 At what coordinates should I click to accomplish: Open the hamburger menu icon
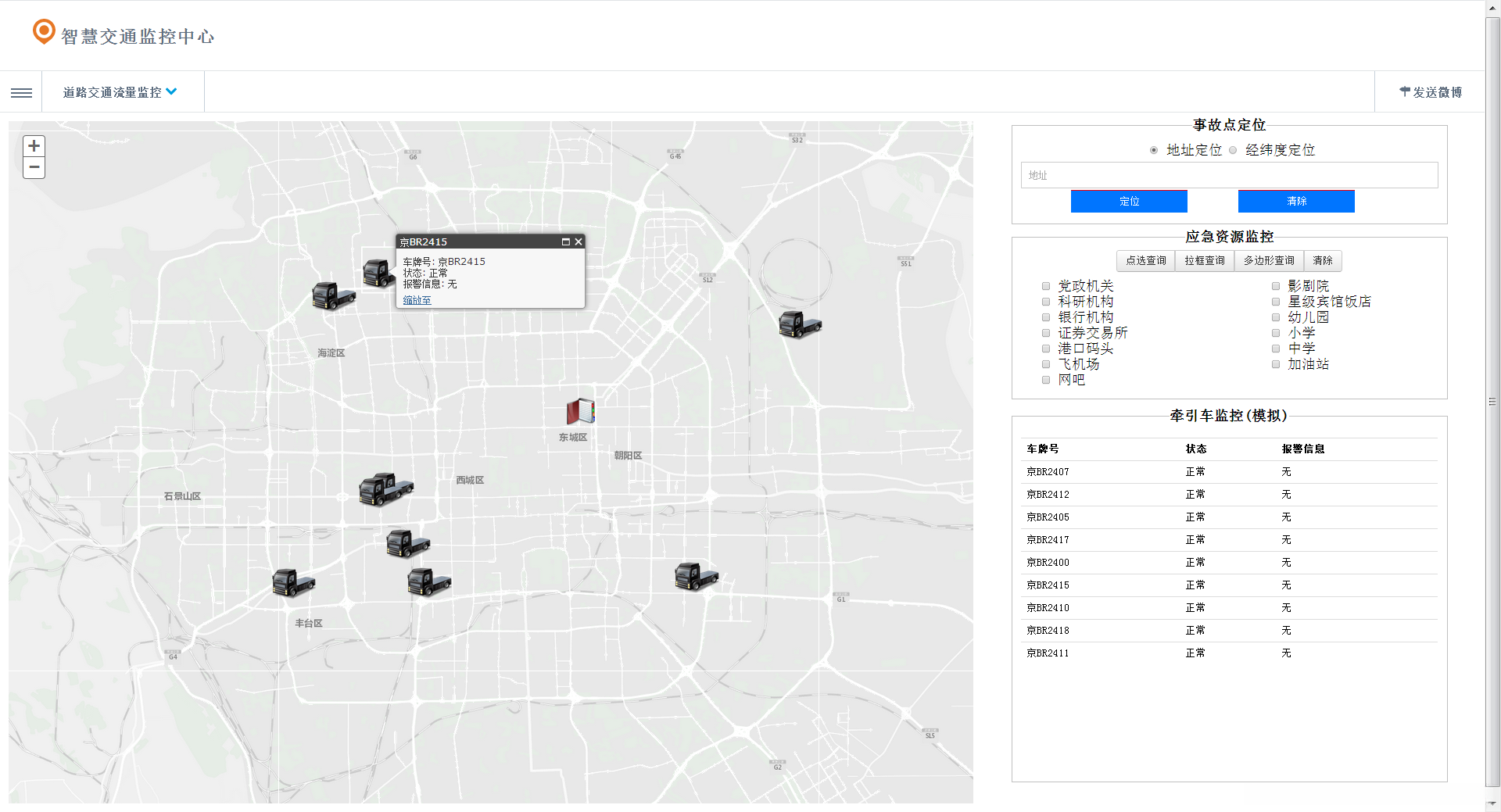pyautogui.click(x=21, y=92)
